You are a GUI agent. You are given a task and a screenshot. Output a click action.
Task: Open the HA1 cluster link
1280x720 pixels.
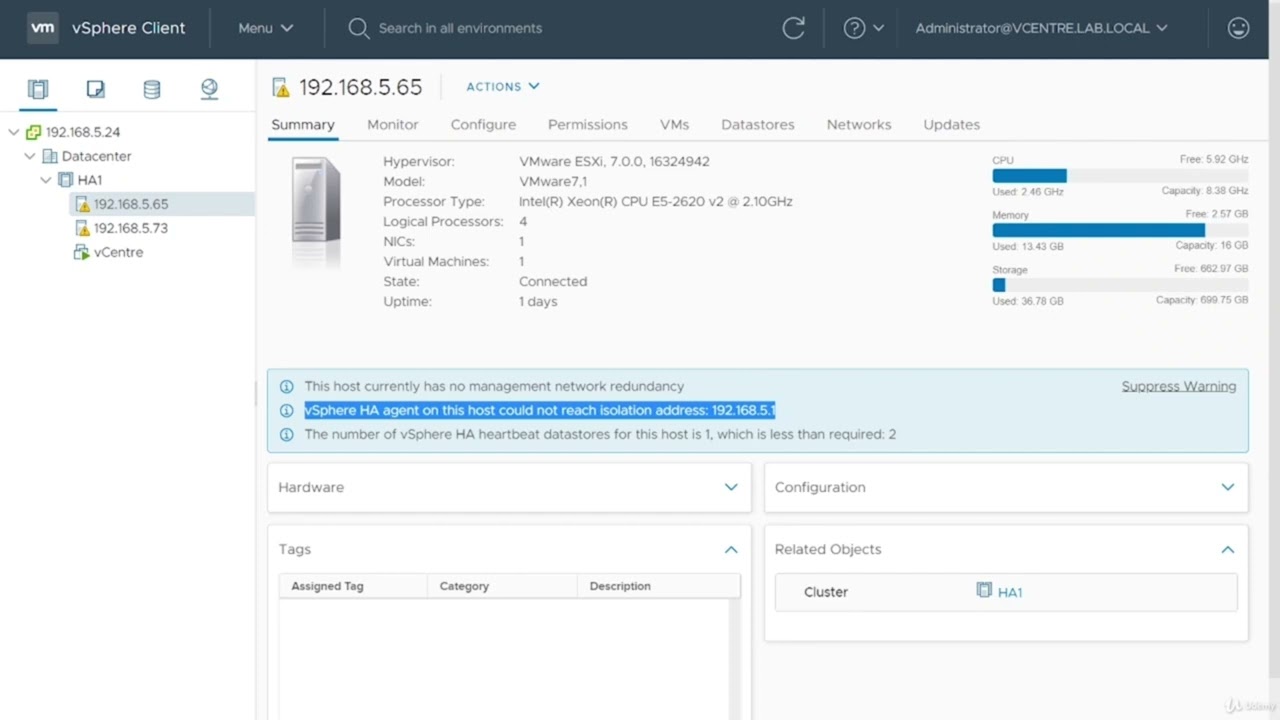click(1010, 592)
